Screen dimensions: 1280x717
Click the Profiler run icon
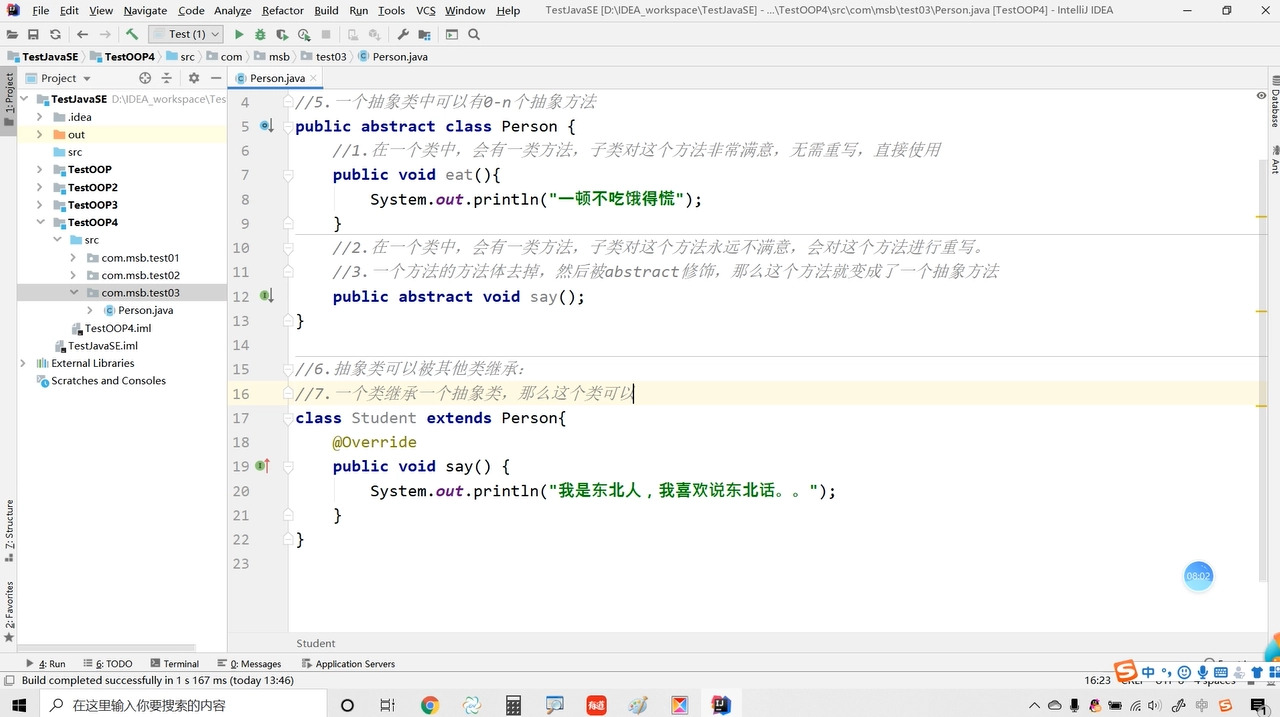click(x=304, y=34)
